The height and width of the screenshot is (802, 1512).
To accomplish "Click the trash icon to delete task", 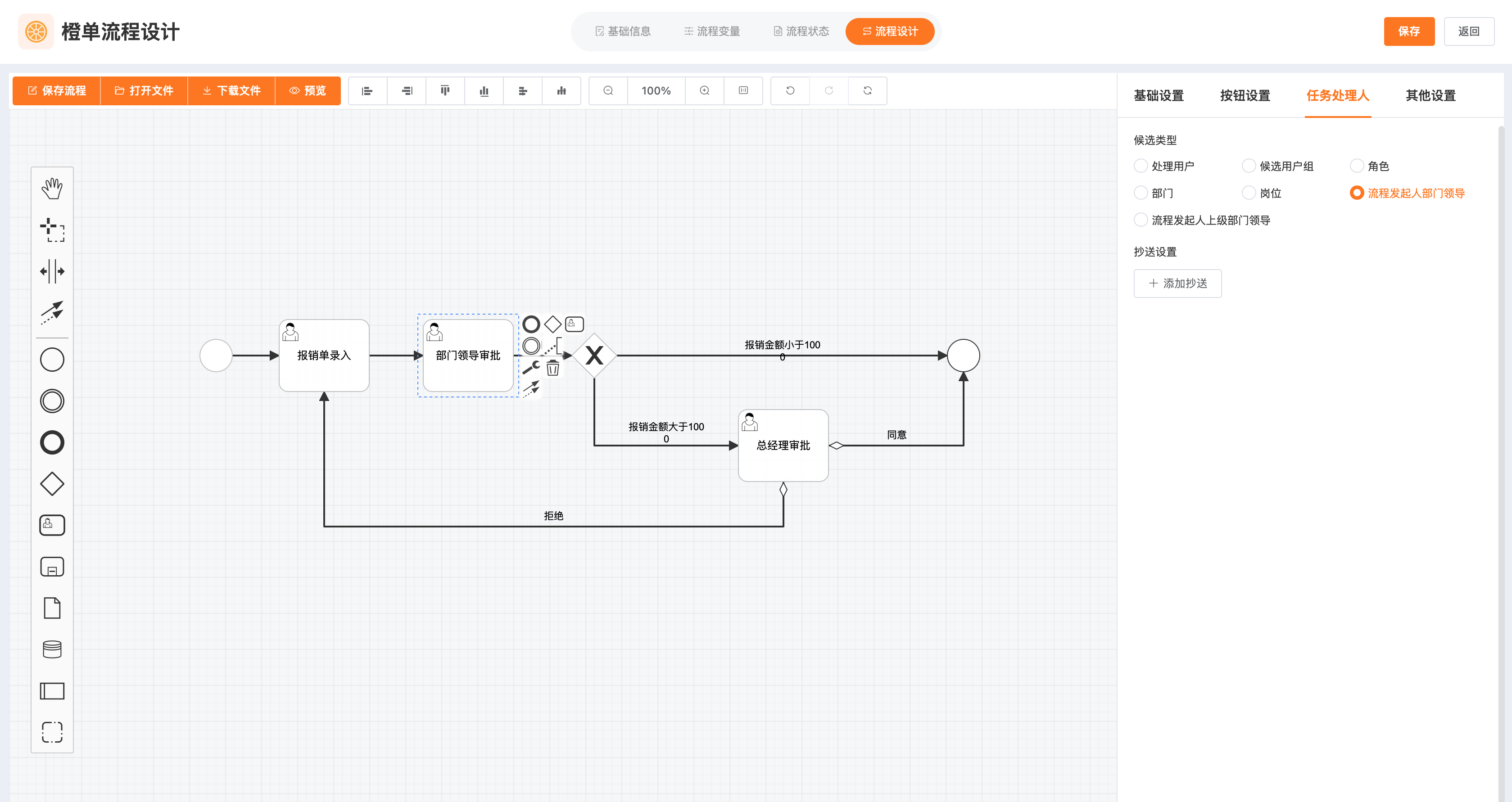I will tap(552, 369).
